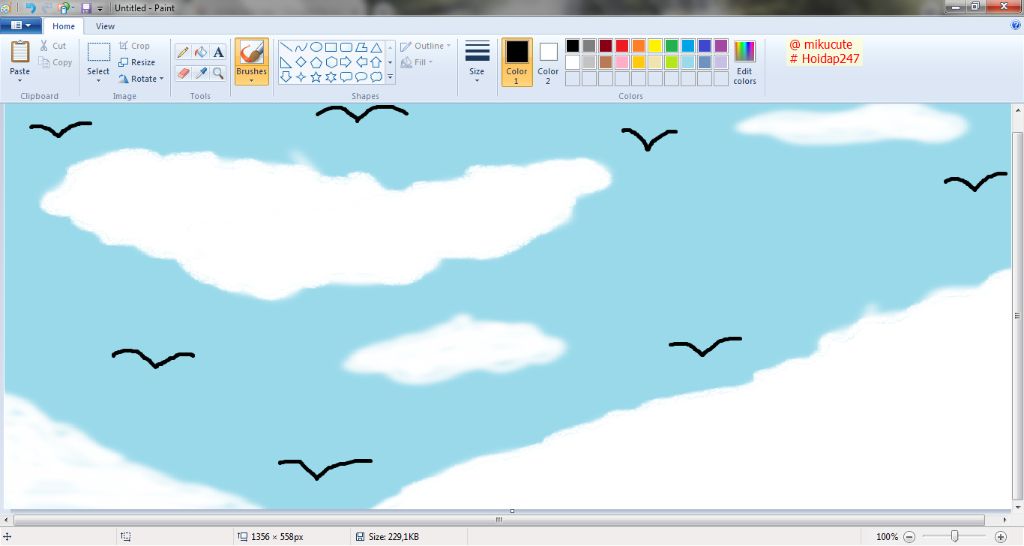Choose the Down arrow shape
This screenshot has width=1024, height=546.
click(x=285, y=77)
